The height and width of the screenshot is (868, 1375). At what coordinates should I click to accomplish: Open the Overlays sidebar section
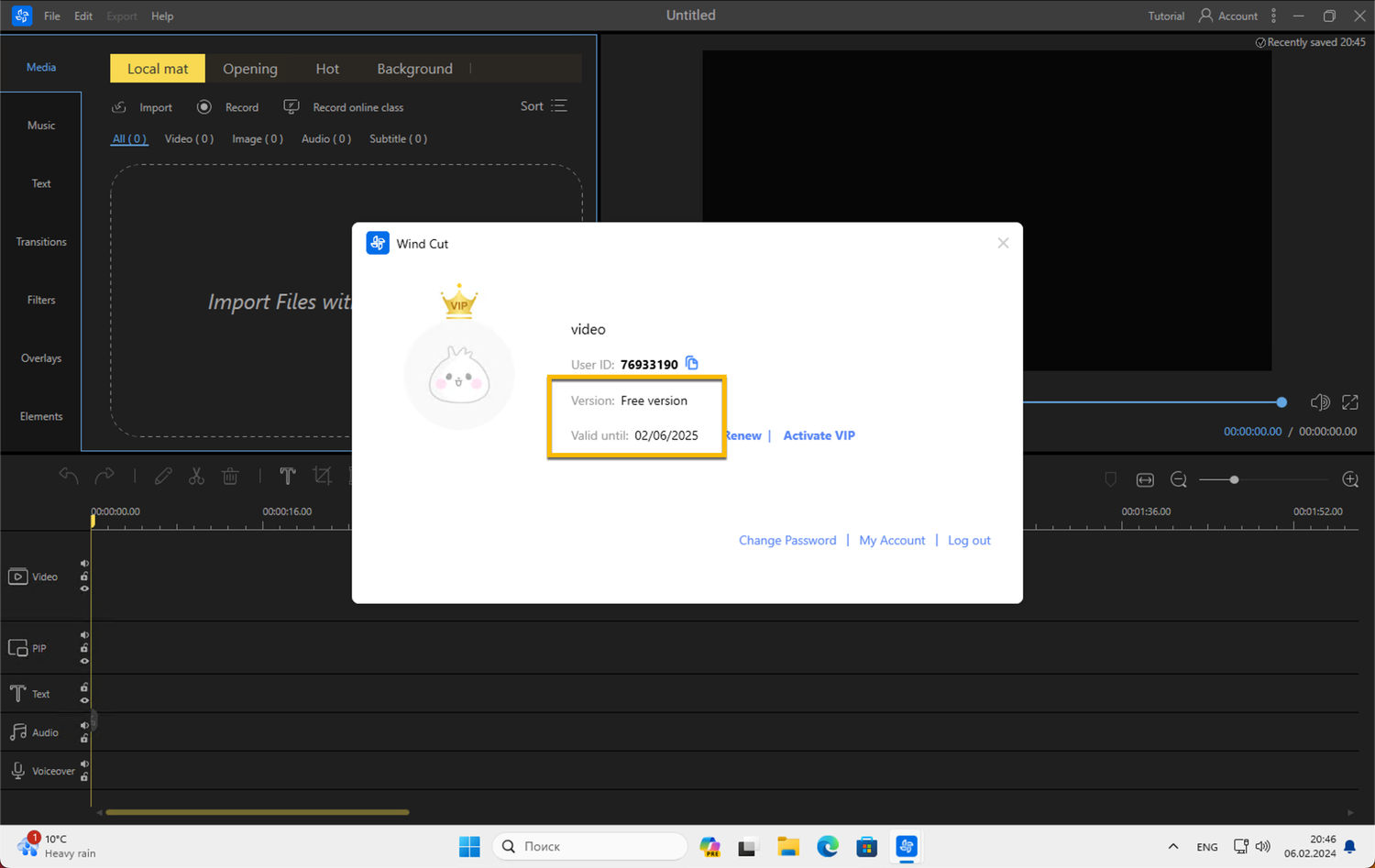(41, 358)
